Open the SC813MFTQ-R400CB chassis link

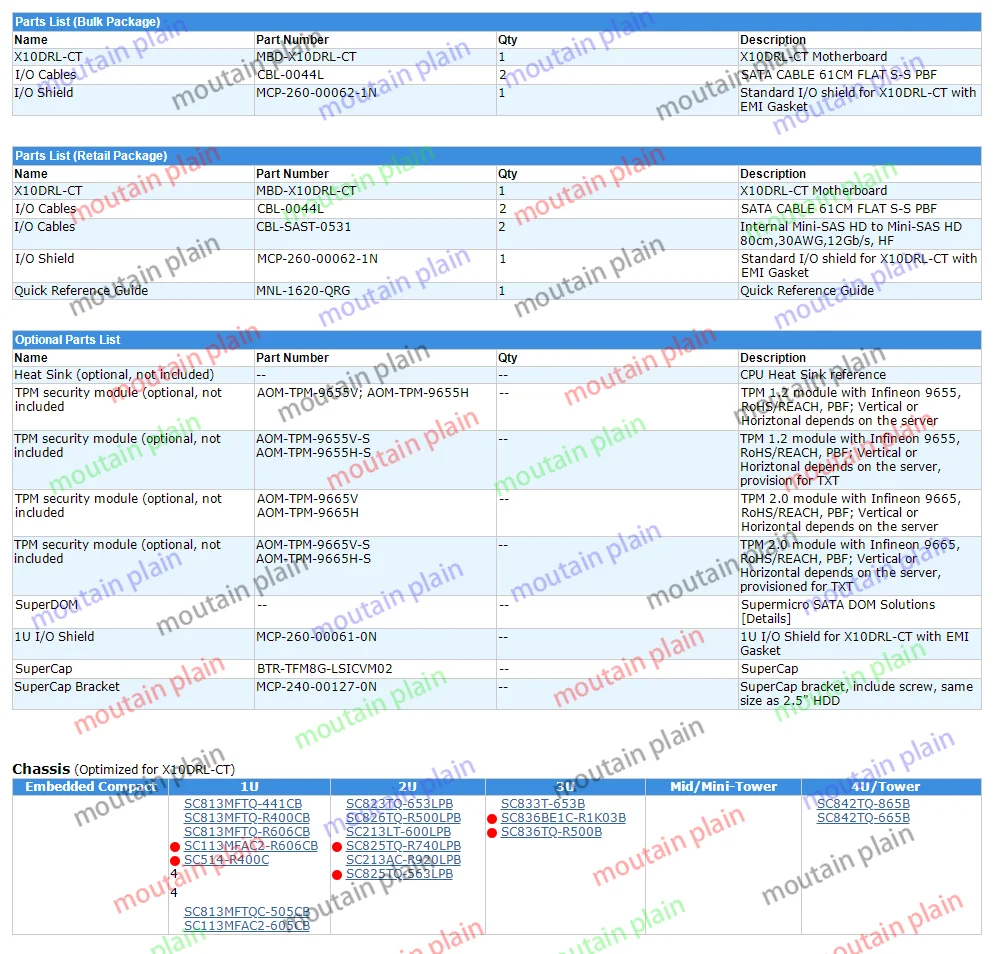[x=247, y=818]
